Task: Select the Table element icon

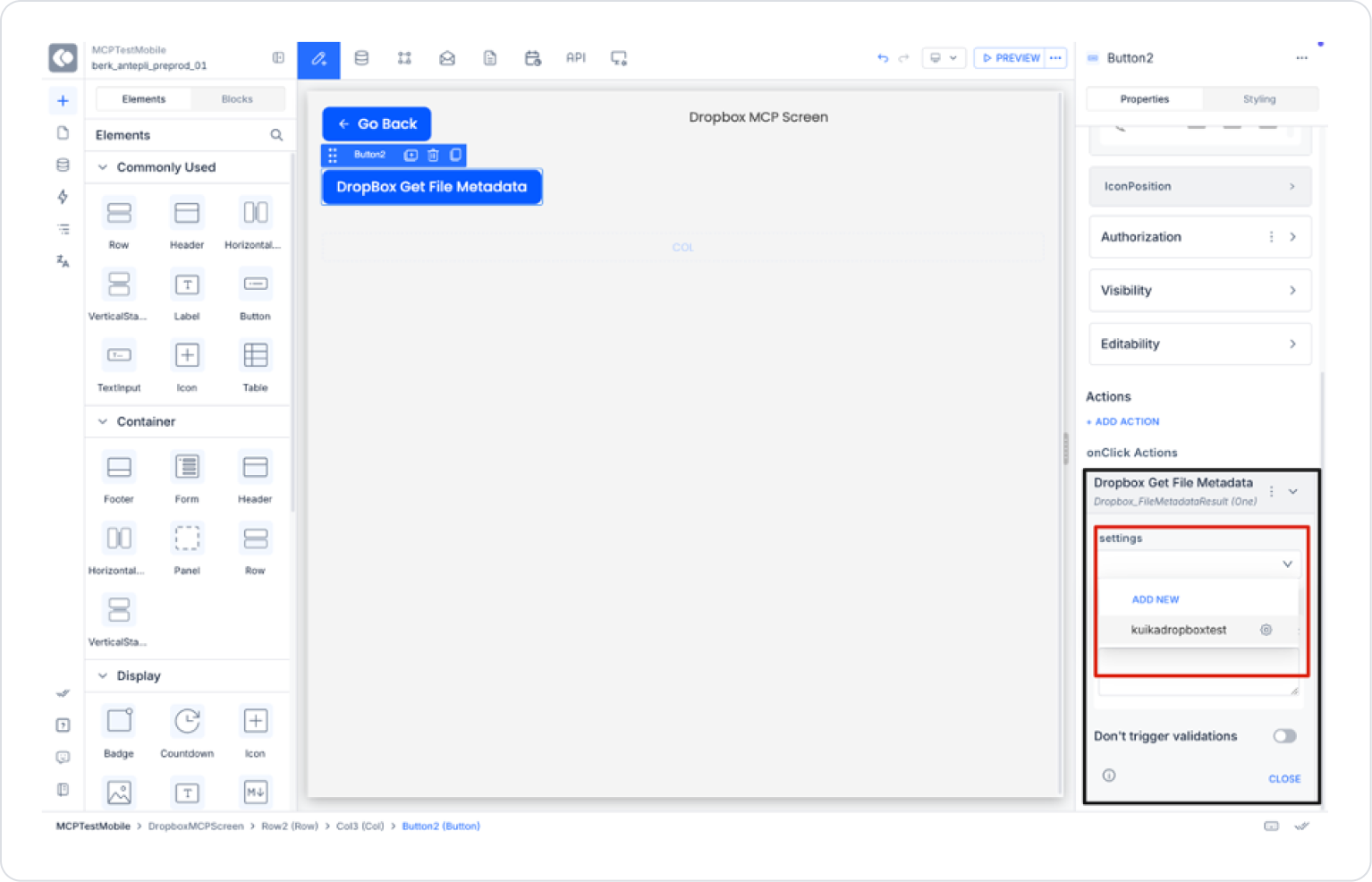Action: pyautogui.click(x=255, y=356)
